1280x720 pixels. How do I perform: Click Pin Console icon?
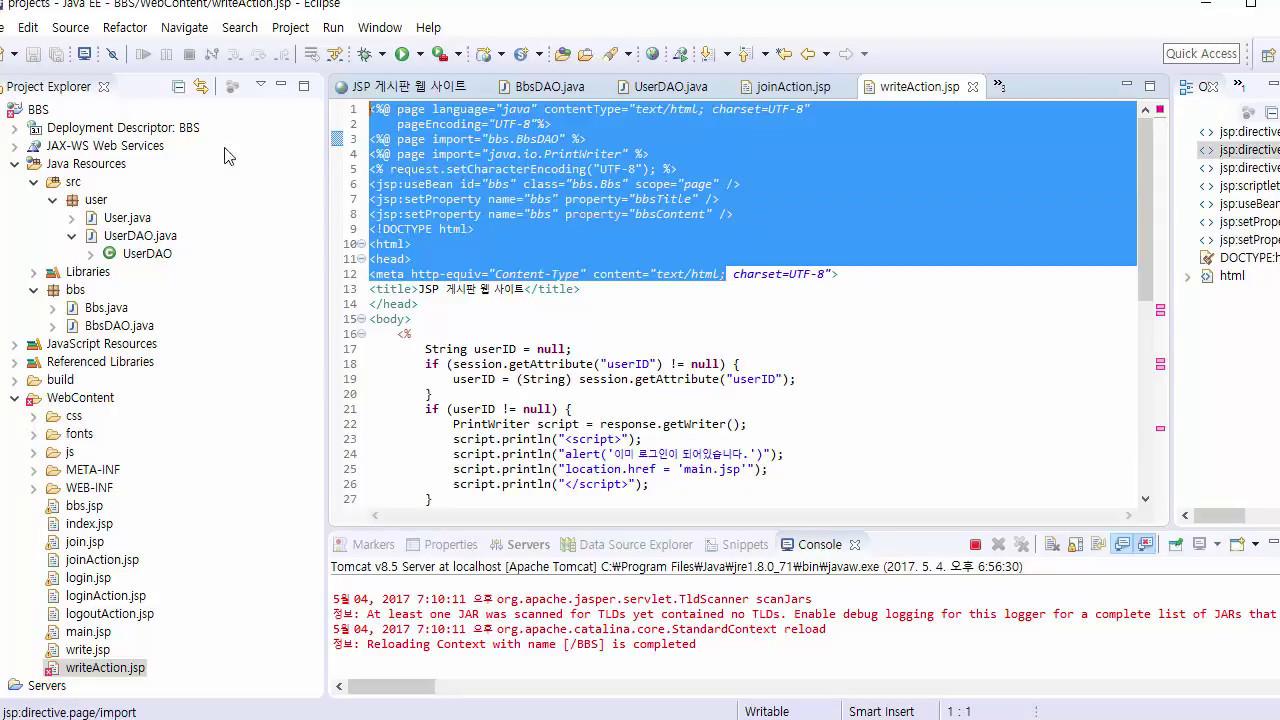[x=1175, y=545]
